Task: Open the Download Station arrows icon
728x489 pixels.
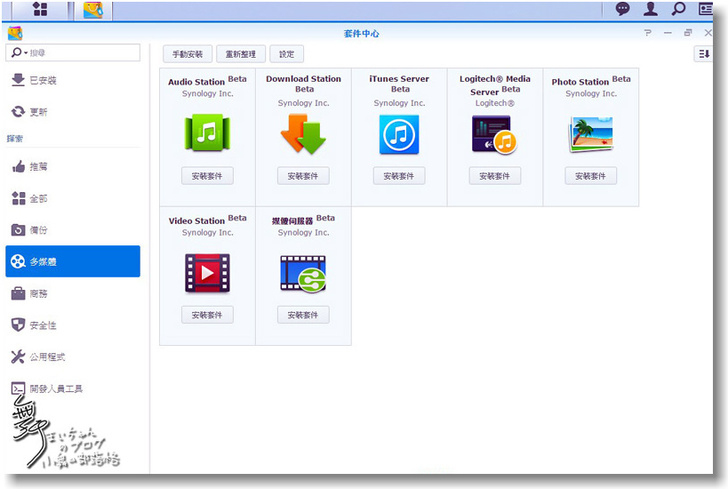Action: pyautogui.click(x=303, y=134)
